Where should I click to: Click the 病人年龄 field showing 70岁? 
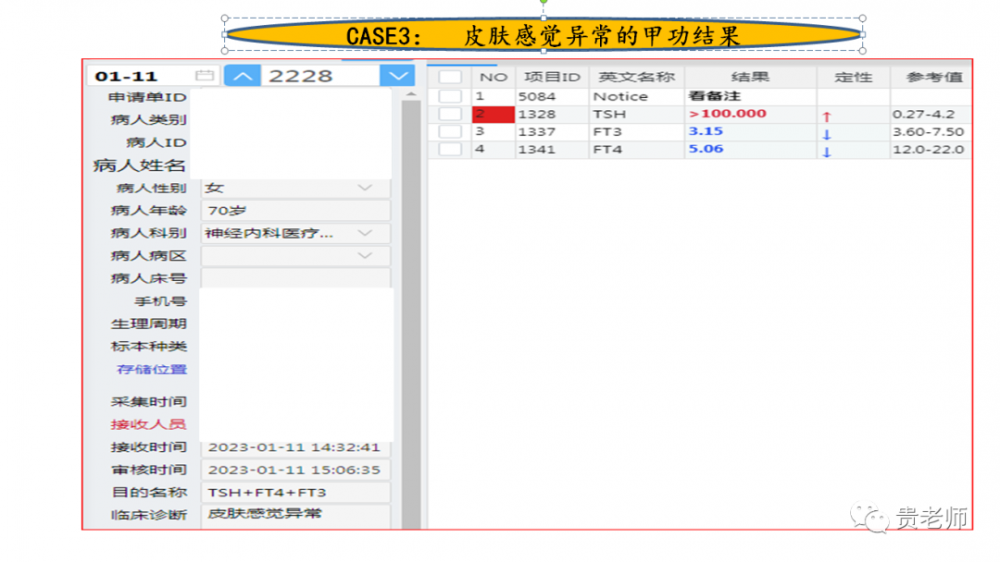(296, 211)
